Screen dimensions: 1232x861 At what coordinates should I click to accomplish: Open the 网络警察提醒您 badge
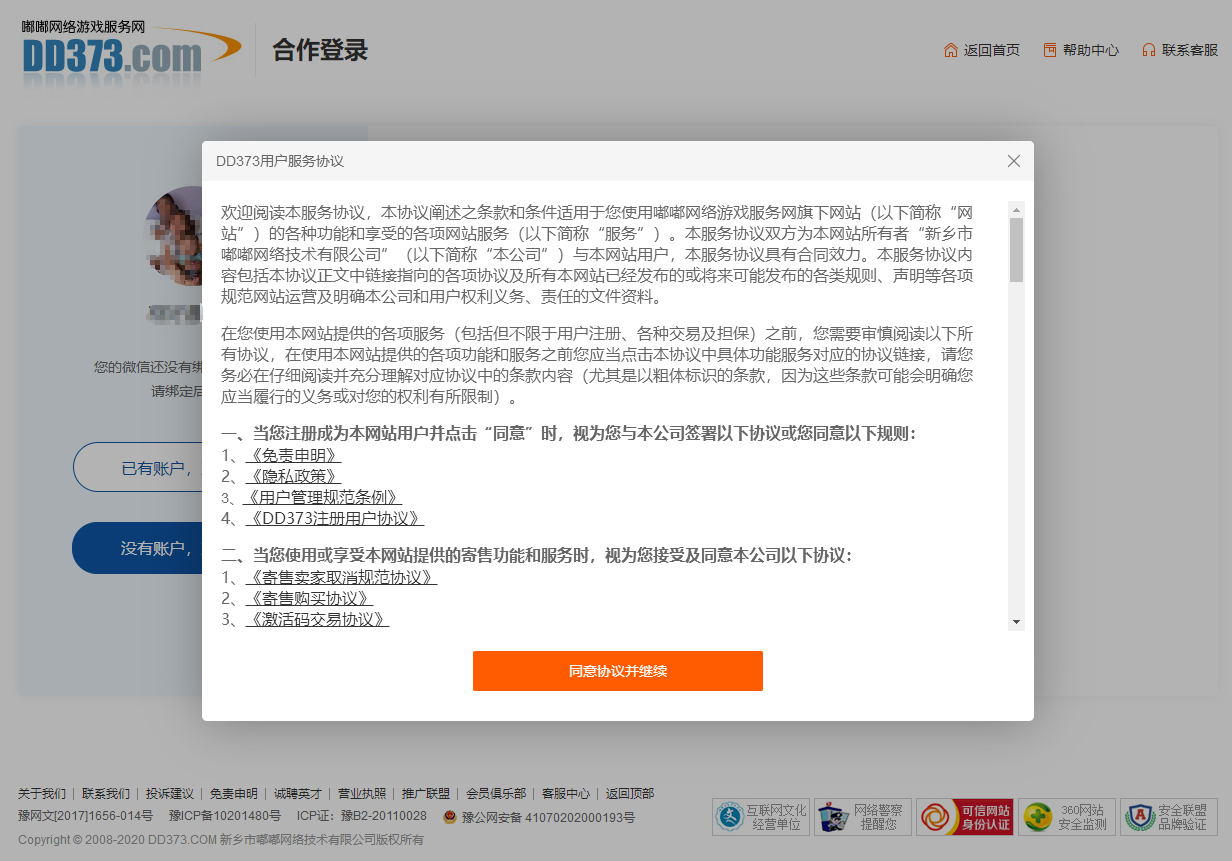(862, 817)
